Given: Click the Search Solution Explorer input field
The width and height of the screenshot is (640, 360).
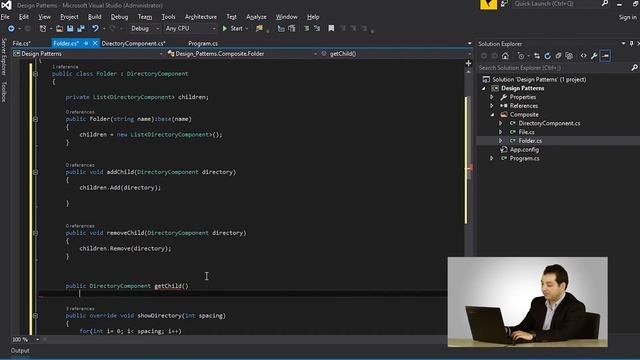Looking at the screenshot, I should [554, 68].
